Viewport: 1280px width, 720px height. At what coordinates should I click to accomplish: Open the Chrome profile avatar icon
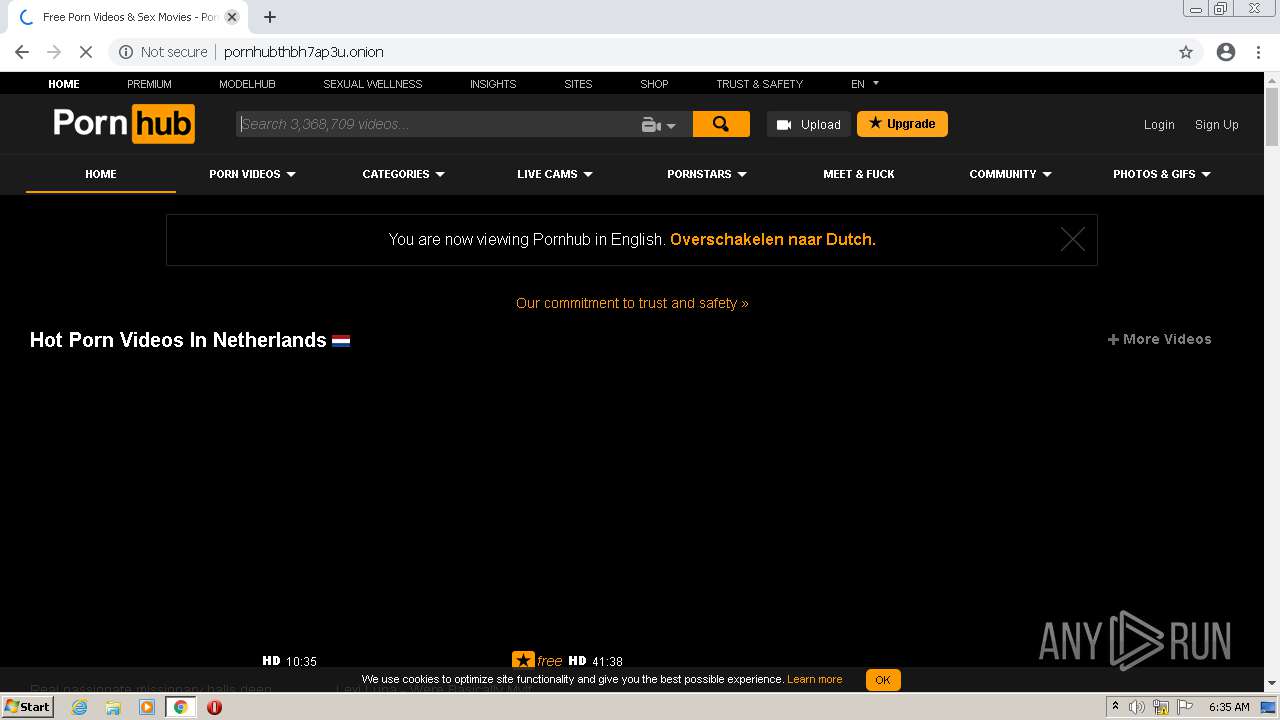[x=1226, y=52]
